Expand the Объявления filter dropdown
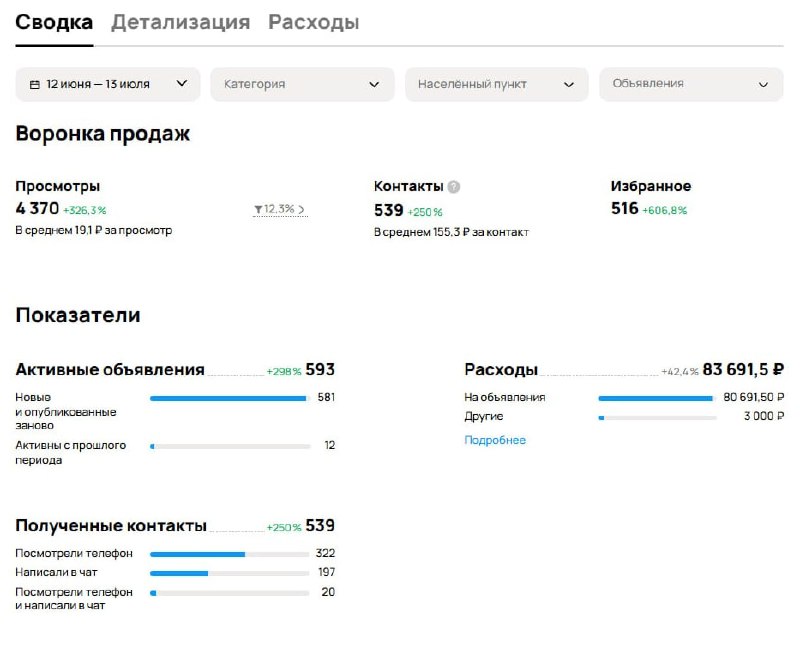The width and height of the screenshot is (800, 659). (691, 84)
